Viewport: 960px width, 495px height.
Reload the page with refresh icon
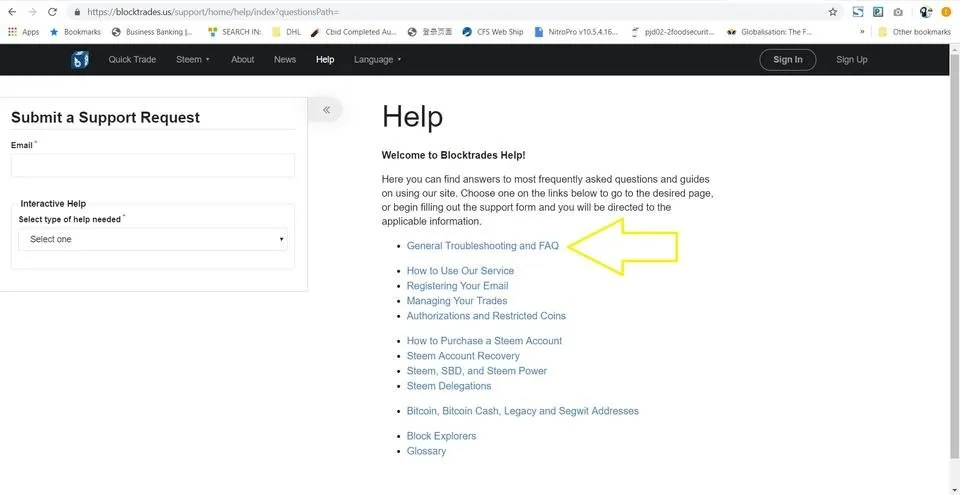pos(52,12)
